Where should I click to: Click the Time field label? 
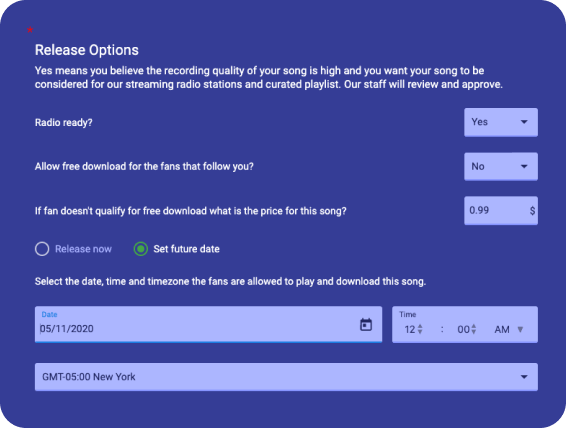pyautogui.click(x=408, y=314)
